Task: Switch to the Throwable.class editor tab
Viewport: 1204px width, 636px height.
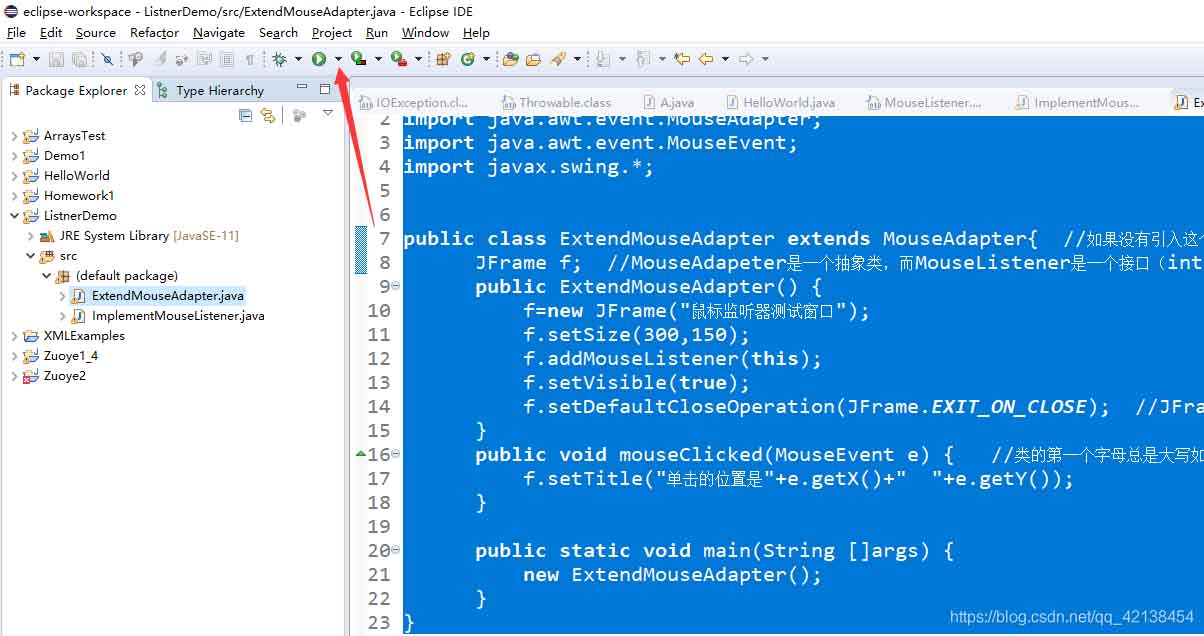Action: 556,102
